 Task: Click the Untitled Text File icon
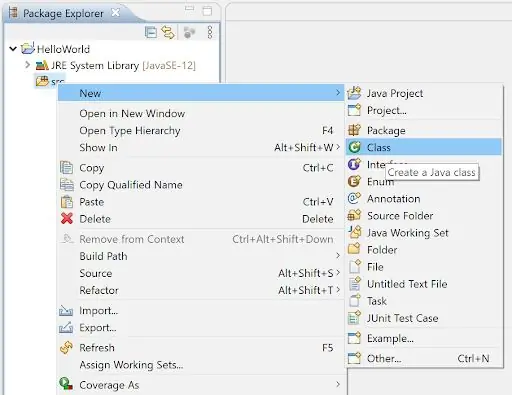coord(355,283)
